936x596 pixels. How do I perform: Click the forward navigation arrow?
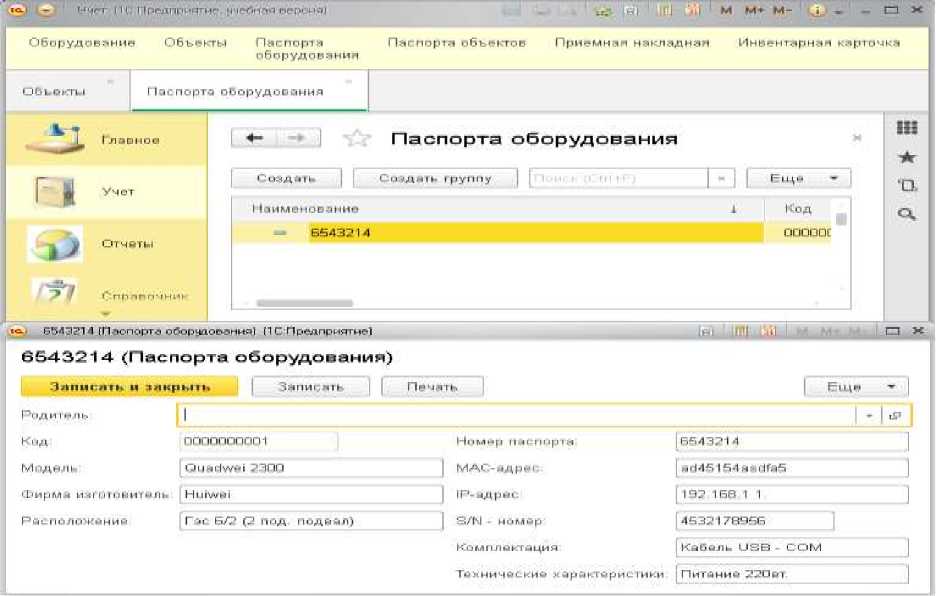(x=296, y=138)
